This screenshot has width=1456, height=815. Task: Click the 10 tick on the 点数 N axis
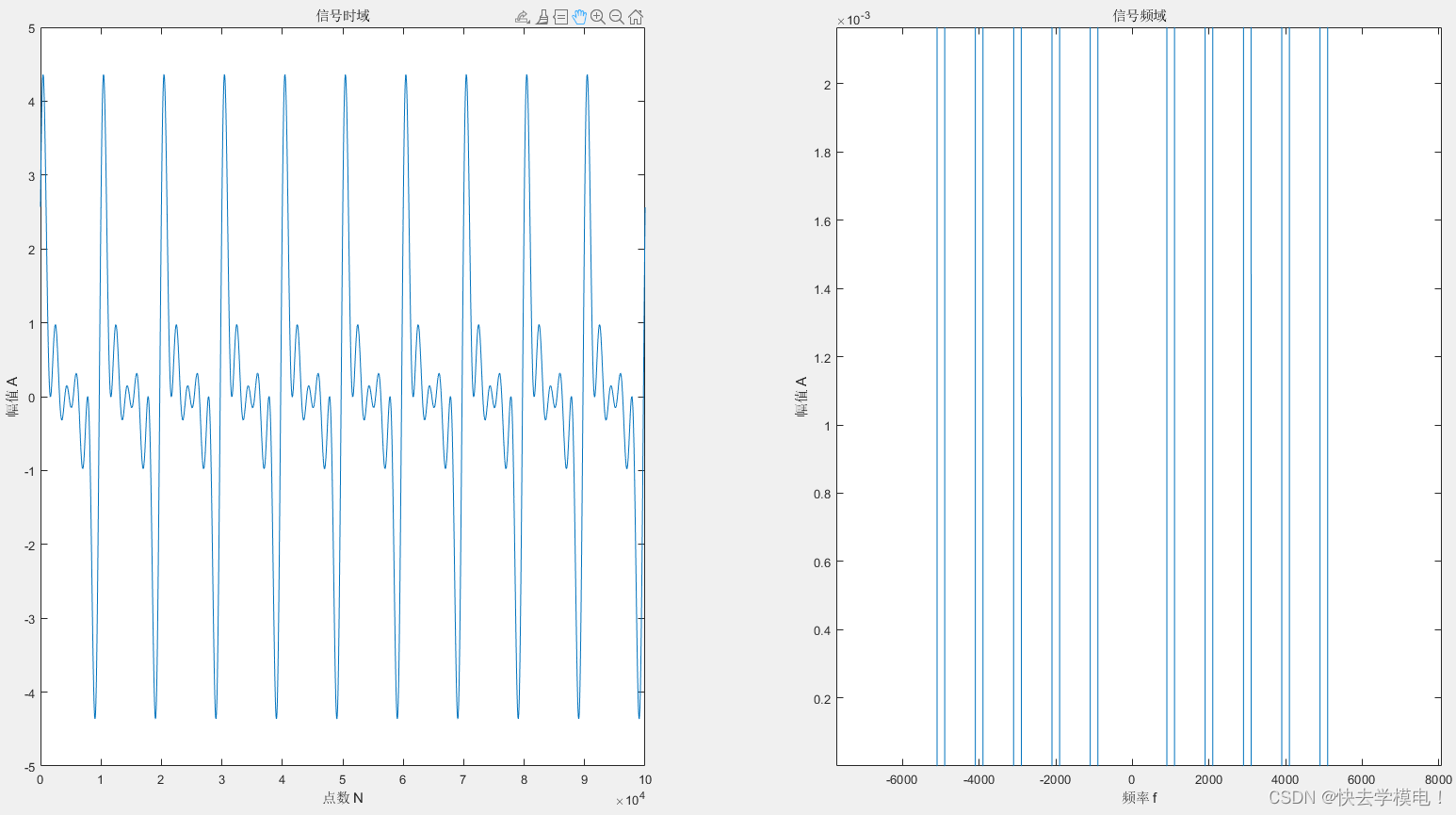[645, 779]
